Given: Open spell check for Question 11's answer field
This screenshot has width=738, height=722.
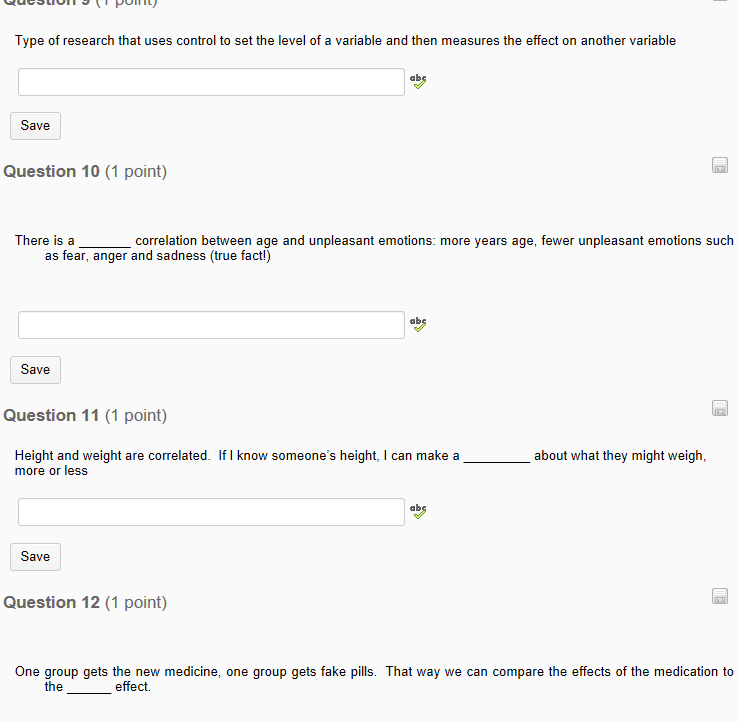Looking at the screenshot, I should click(x=418, y=511).
